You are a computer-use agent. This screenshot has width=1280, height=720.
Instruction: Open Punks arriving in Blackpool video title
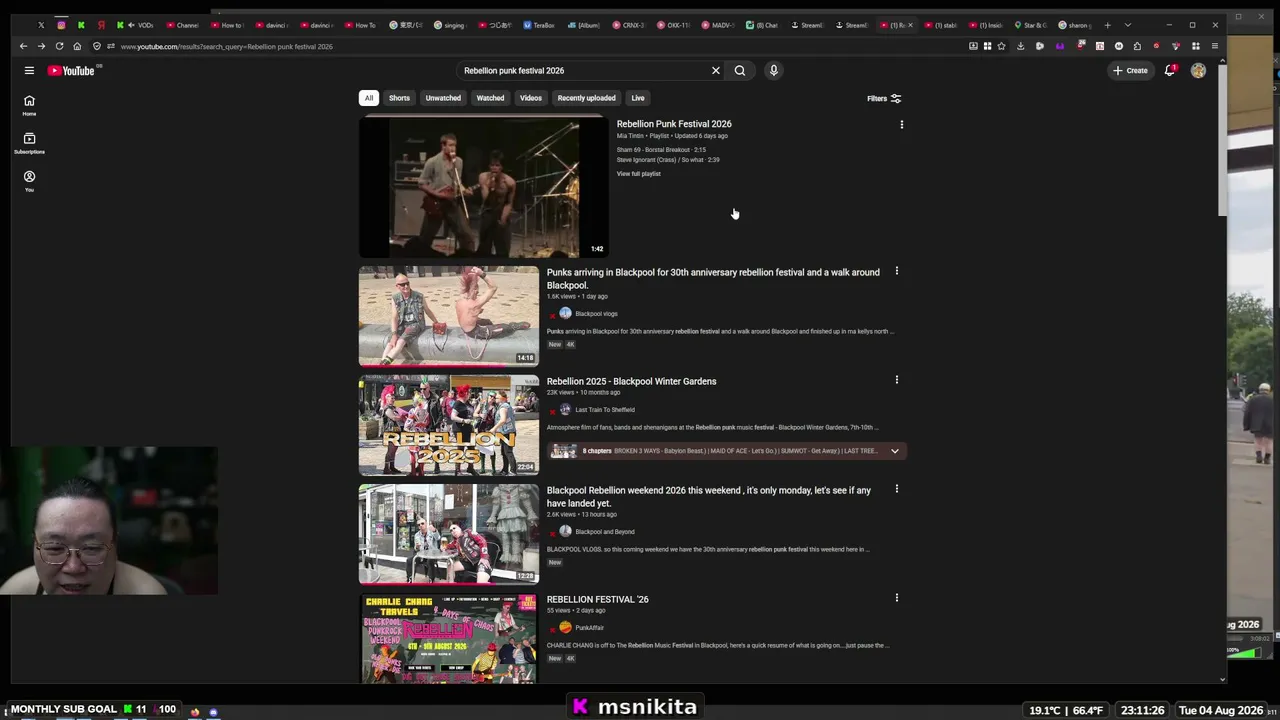click(713, 278)
